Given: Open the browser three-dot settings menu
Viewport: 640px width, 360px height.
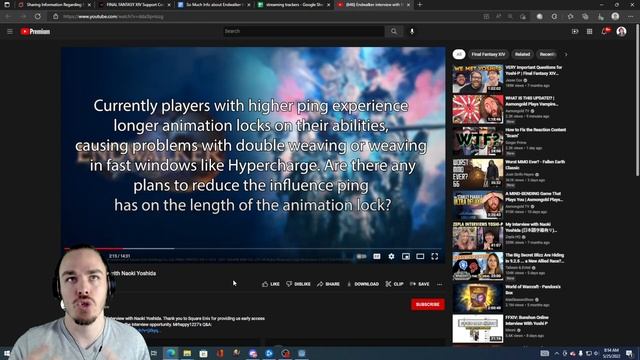Looking at the screenshot, I should [631, 16].
